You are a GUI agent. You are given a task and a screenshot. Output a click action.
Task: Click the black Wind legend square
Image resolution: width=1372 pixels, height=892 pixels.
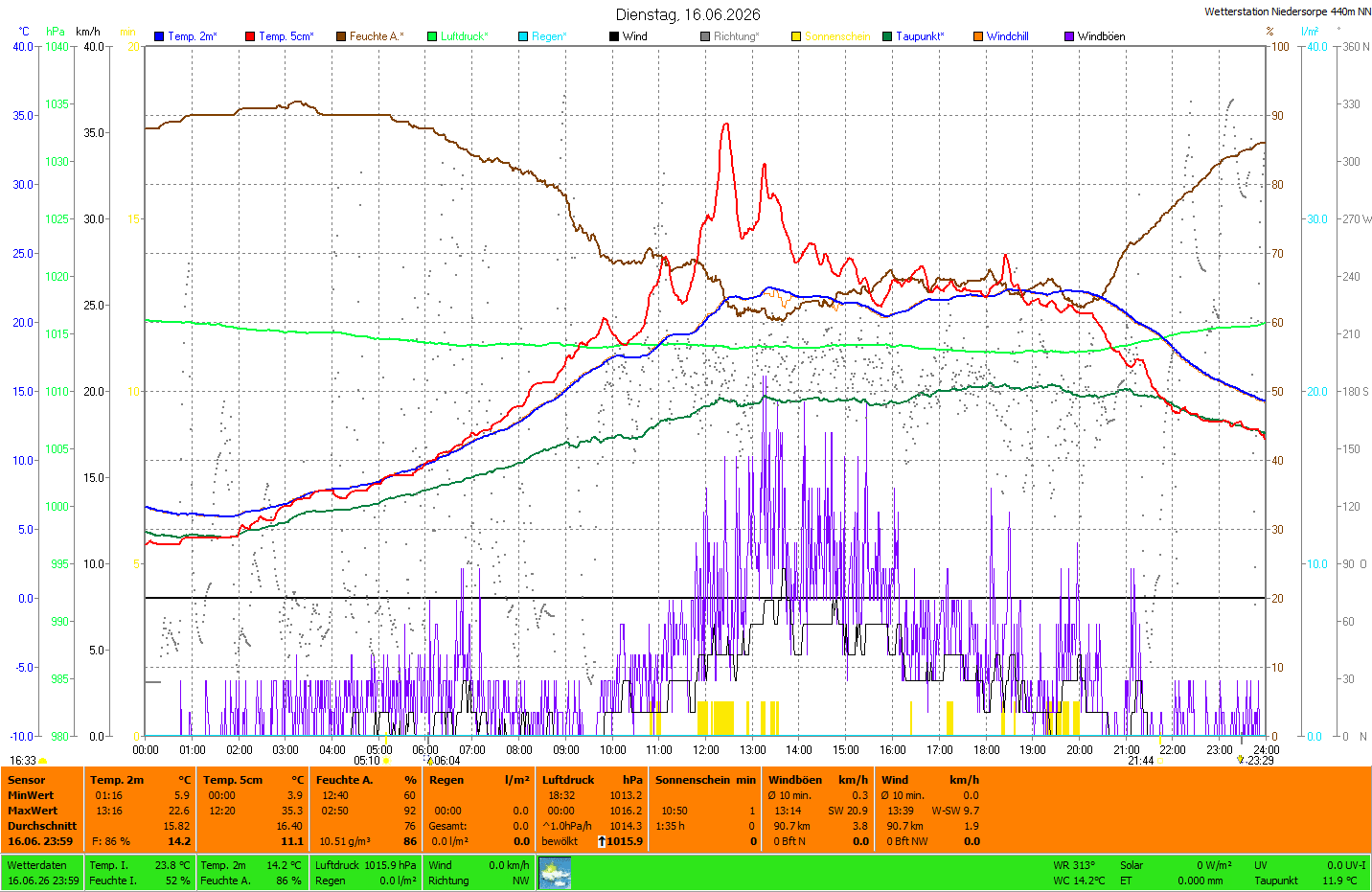[x=614, y=36]
